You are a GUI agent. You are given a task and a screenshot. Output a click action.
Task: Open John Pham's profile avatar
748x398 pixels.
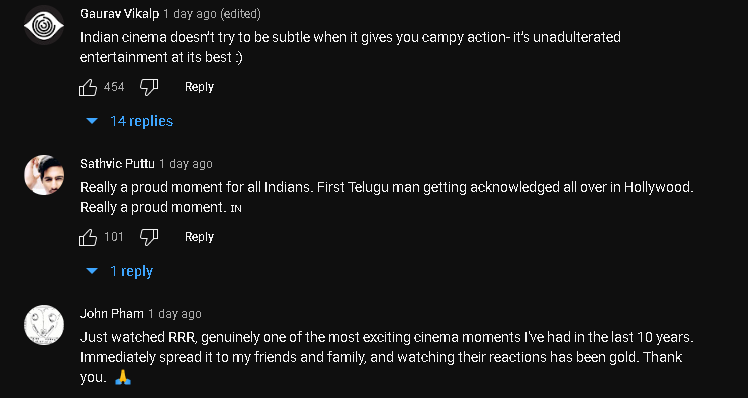pos(44,325)
